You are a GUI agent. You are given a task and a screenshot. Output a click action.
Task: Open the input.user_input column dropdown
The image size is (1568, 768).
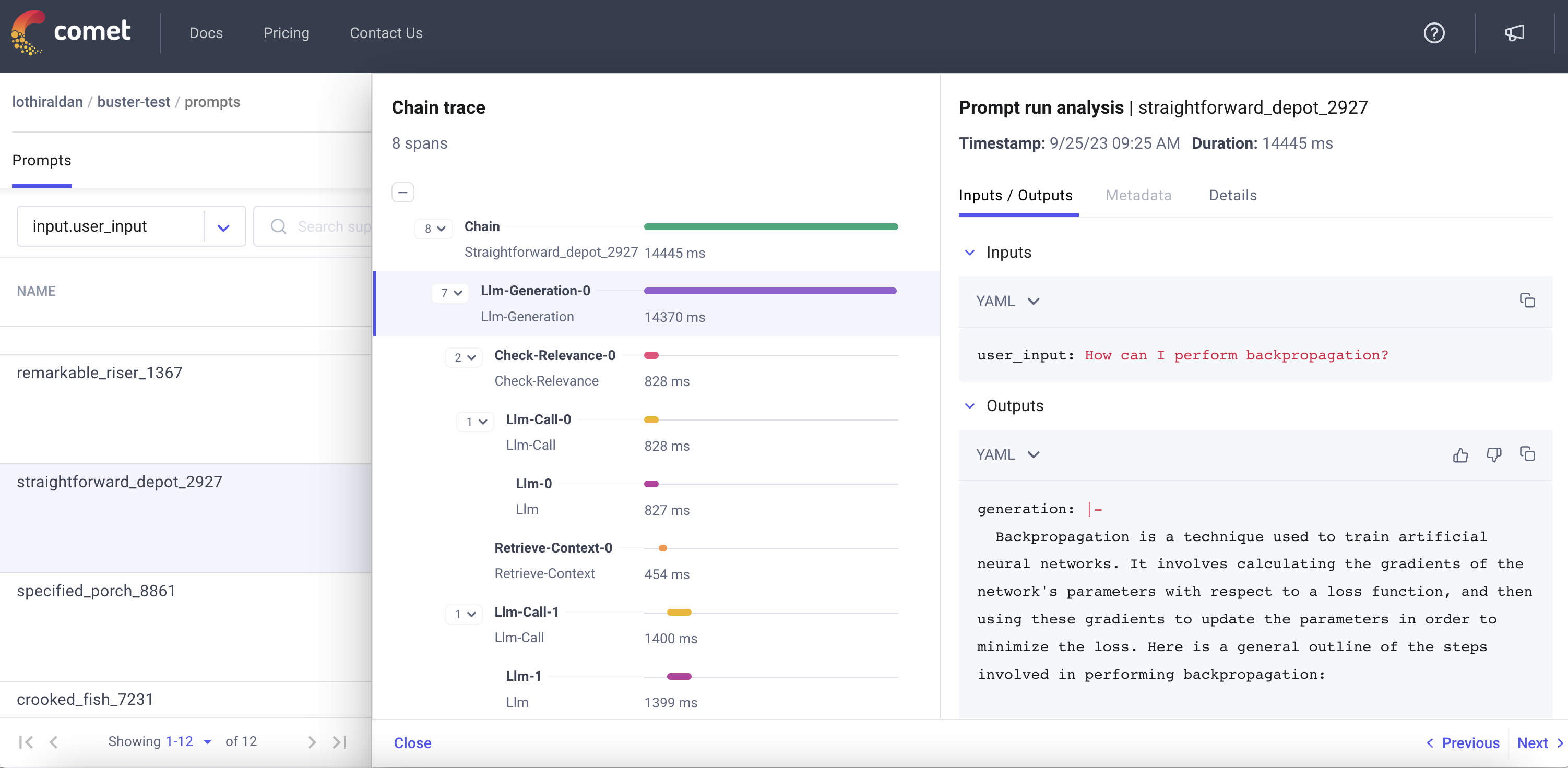coord(223,227)
